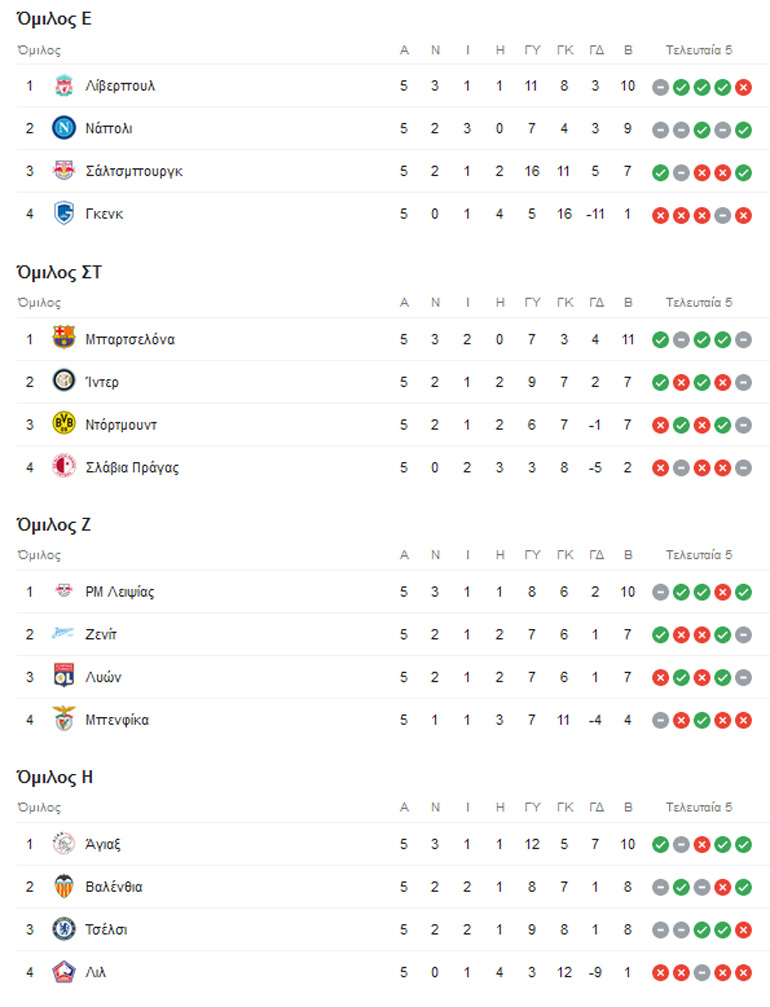Click the Borussia Dortmund crest icon
Image resolution: width=770 pixels, height=1007 pixels.
[x=64, y=424]
